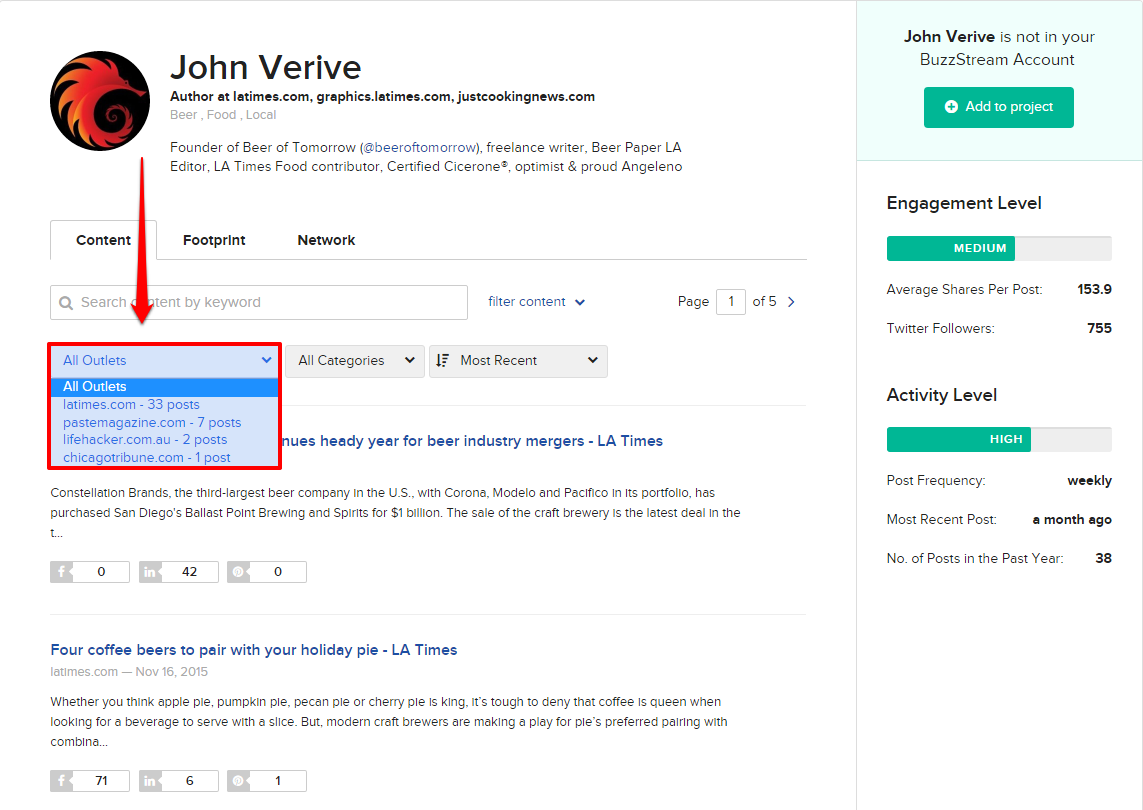1143x810 pixels.
Task: Click the Facebook icon showing 71 shares
Action: click(63, 780)
